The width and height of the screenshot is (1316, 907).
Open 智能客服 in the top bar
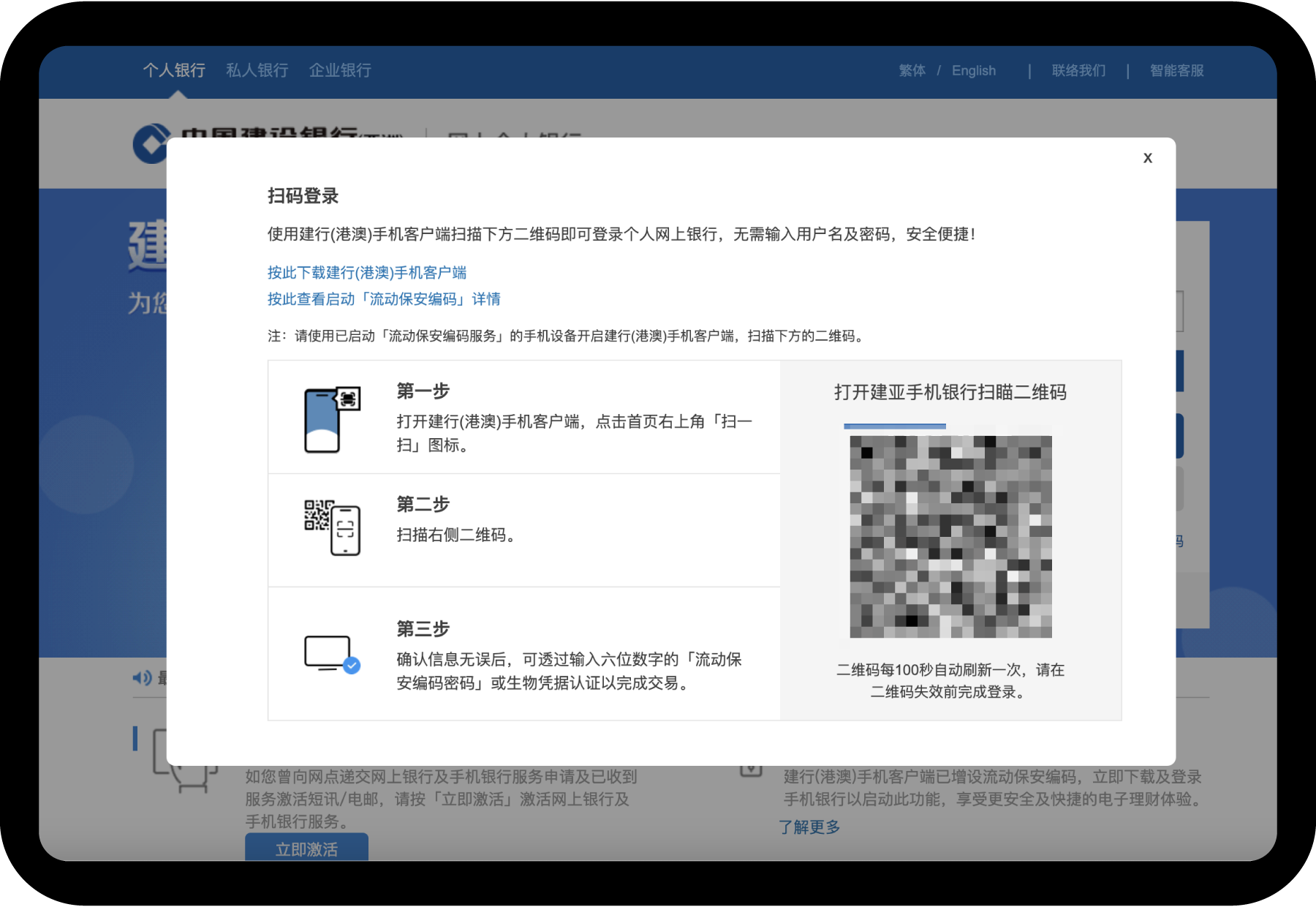(x=1177, y=71)
